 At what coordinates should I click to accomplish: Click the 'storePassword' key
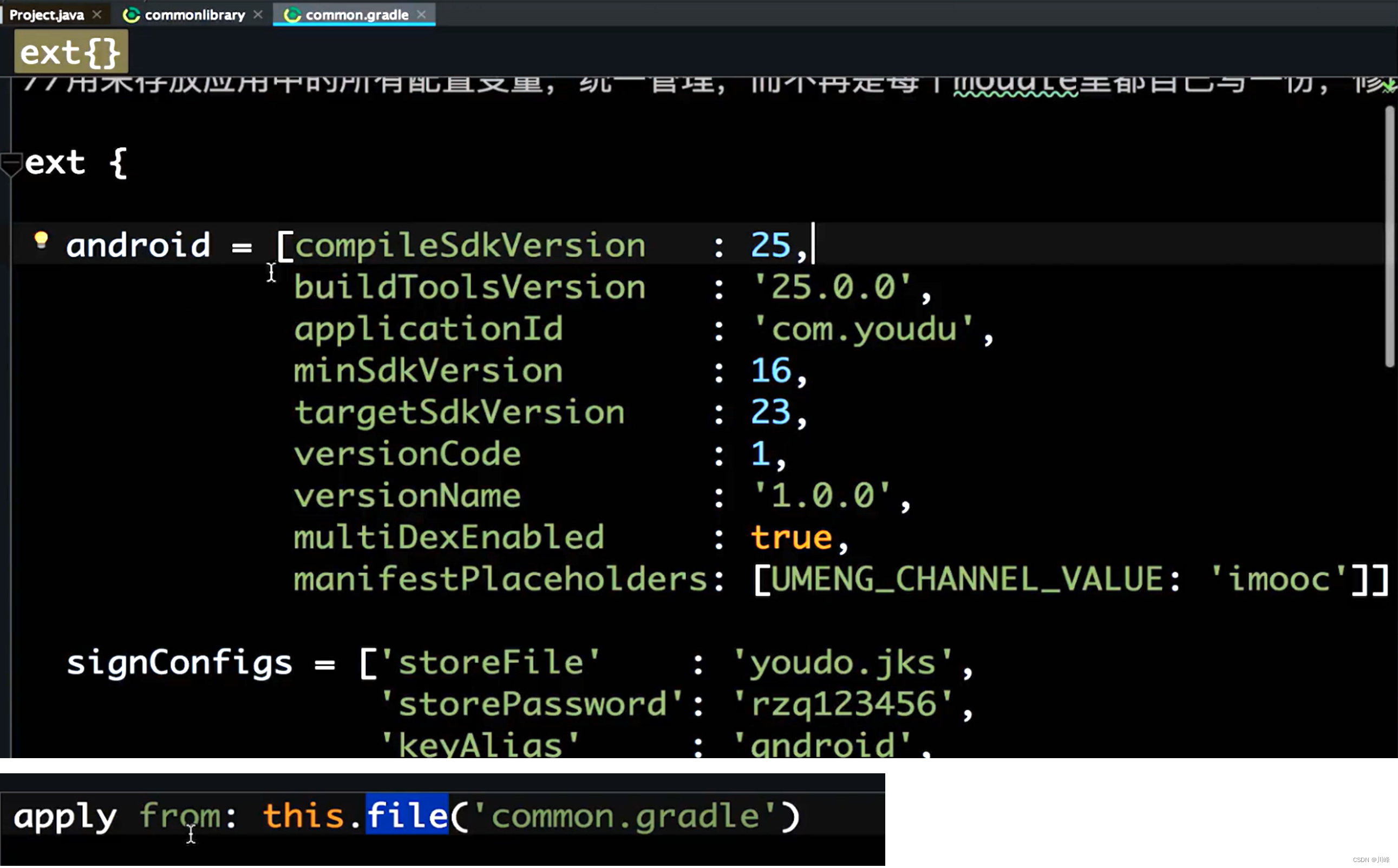coord(532,705)
